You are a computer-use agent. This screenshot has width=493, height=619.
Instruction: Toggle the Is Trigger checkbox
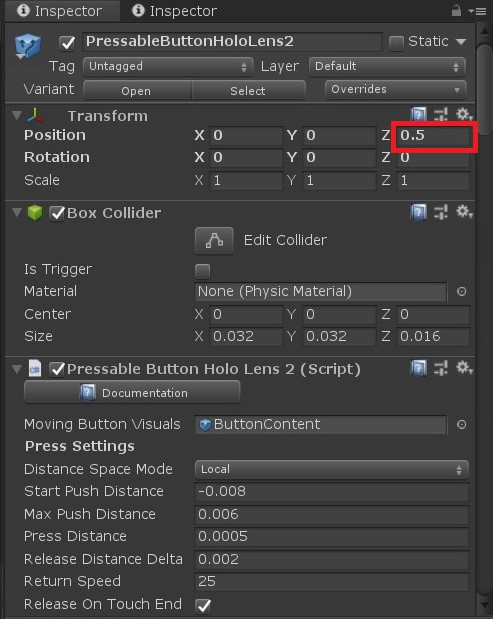point(202,270)
